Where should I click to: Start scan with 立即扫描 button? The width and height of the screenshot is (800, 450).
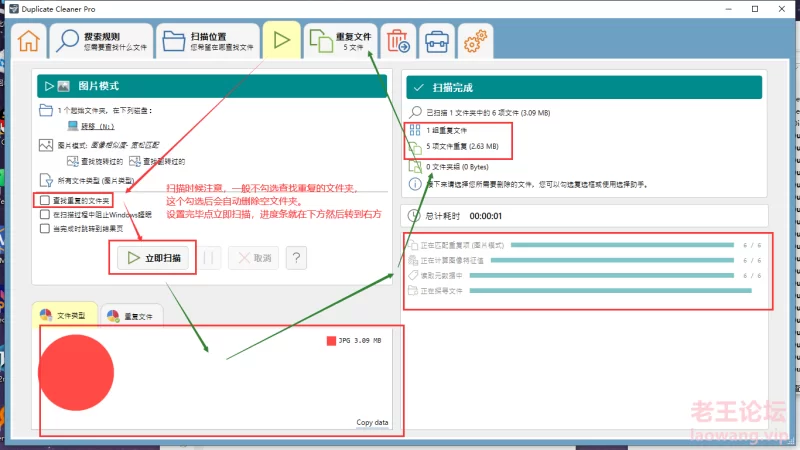[153, 258]
